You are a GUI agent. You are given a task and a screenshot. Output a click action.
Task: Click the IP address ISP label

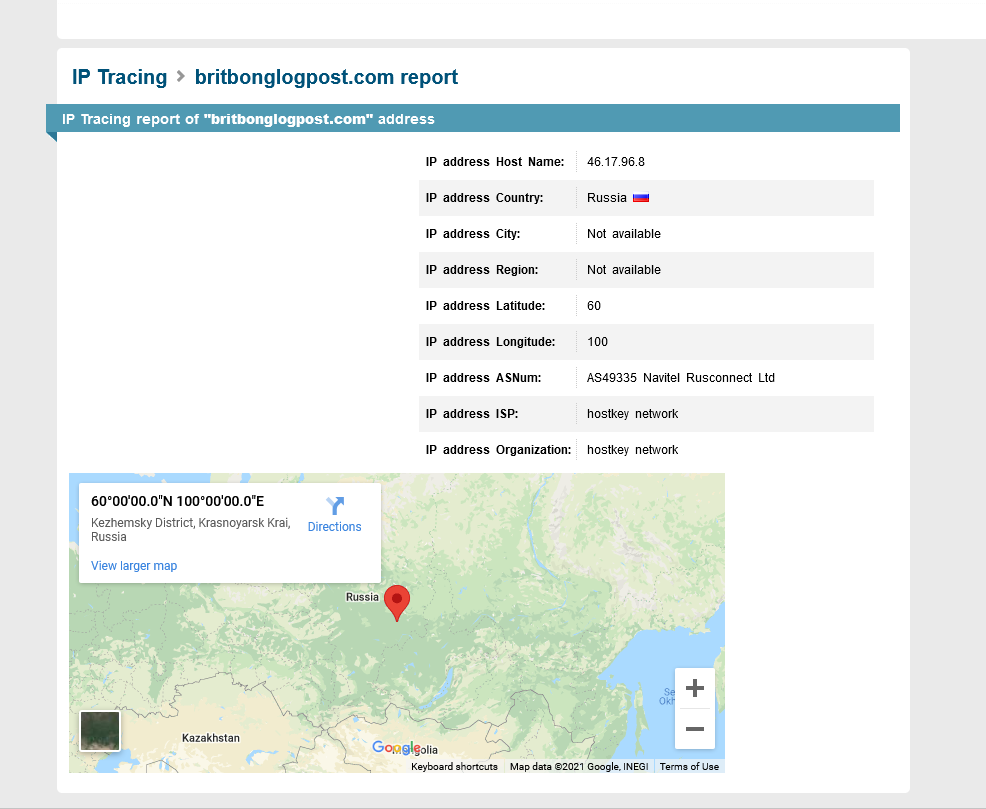click(x=472, y=414)
